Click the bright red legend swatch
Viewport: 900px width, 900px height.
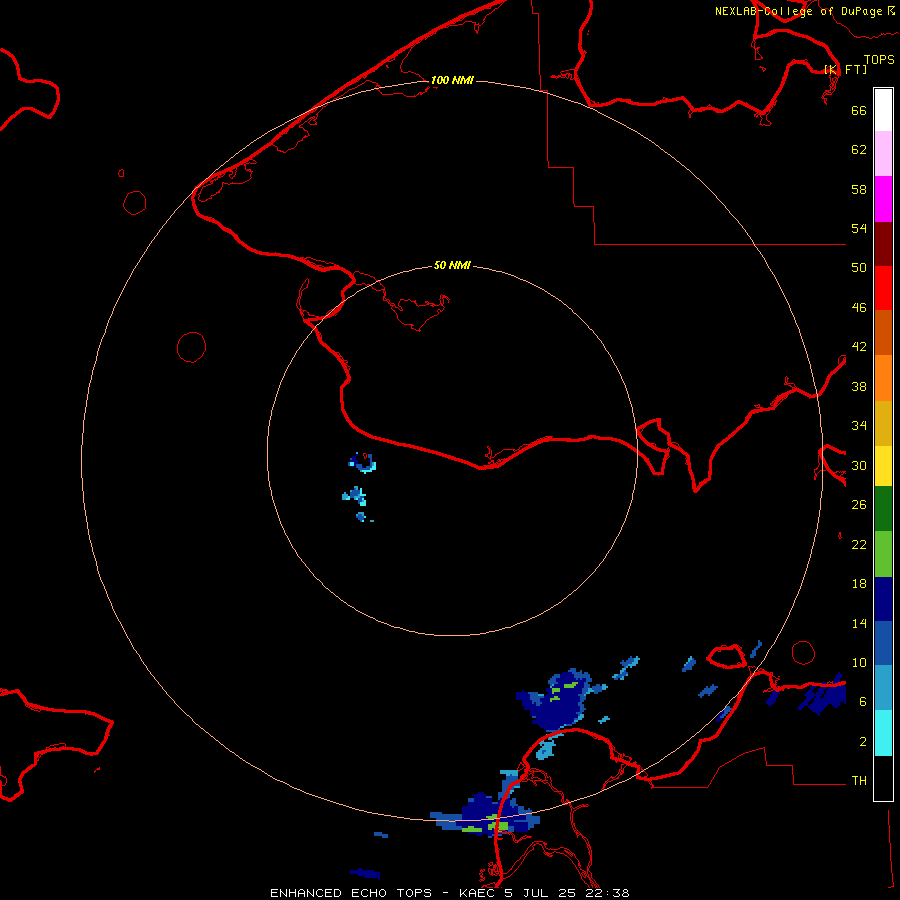(x=883, y=288)
